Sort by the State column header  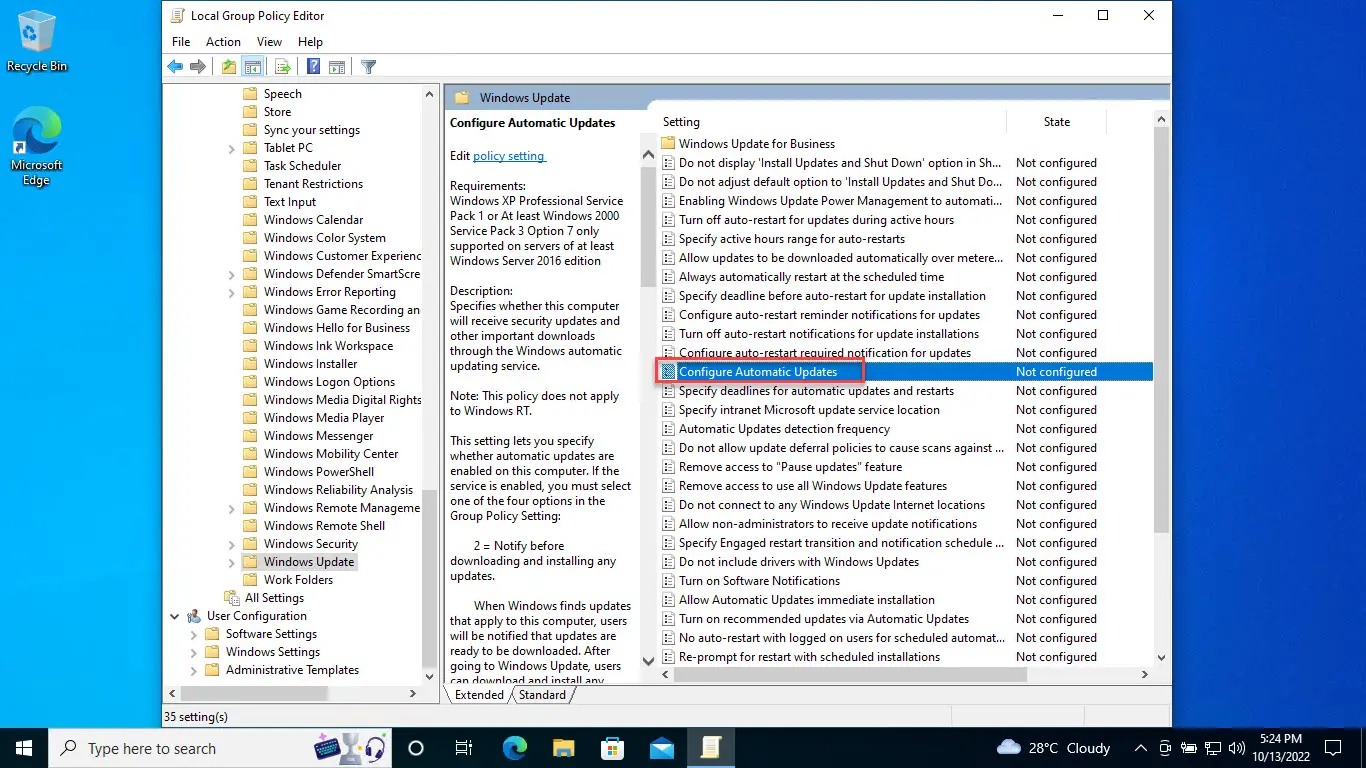[1056, 122]
